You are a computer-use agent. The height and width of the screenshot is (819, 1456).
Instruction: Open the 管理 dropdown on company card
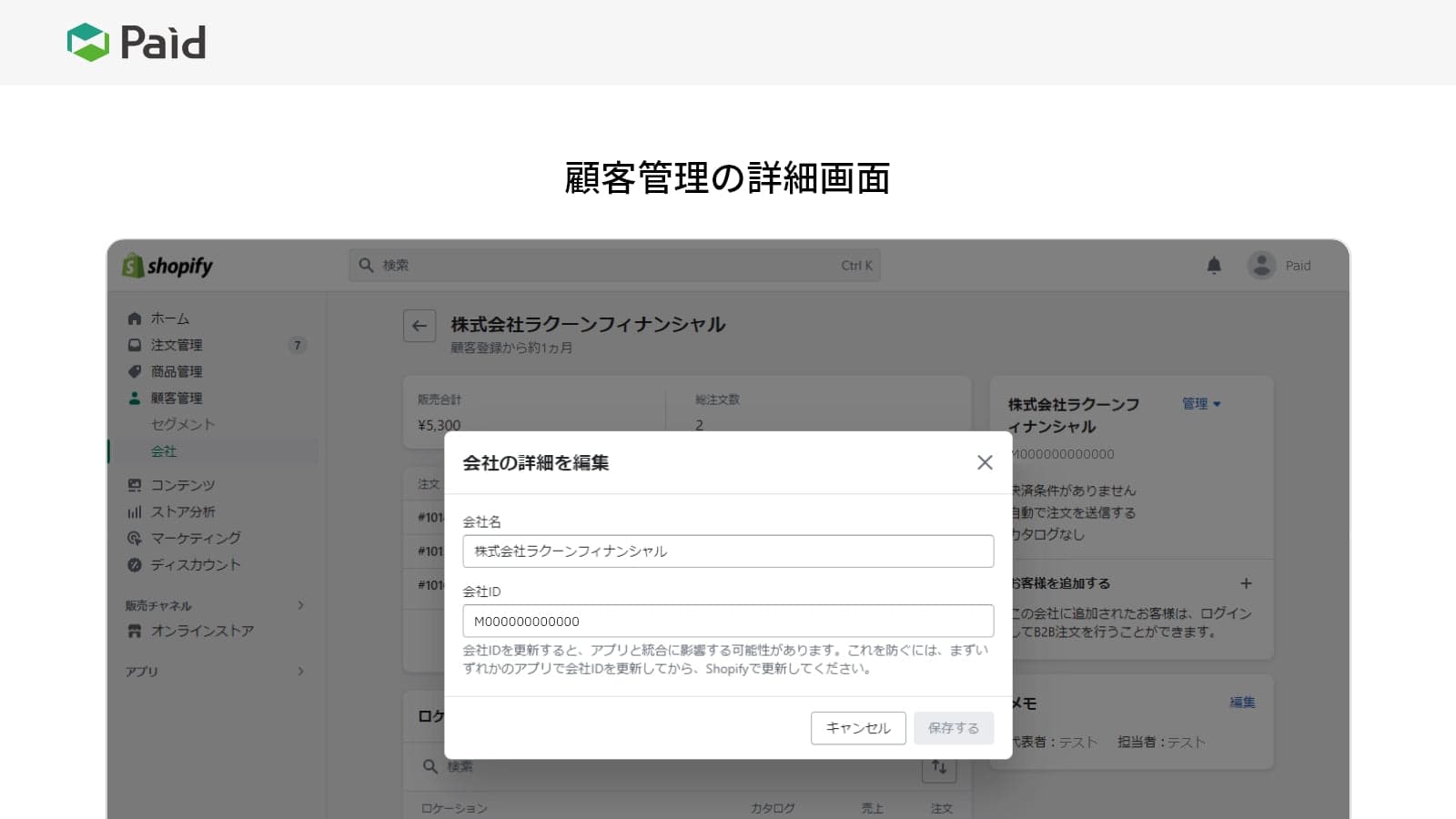(x=1201, y=404)
